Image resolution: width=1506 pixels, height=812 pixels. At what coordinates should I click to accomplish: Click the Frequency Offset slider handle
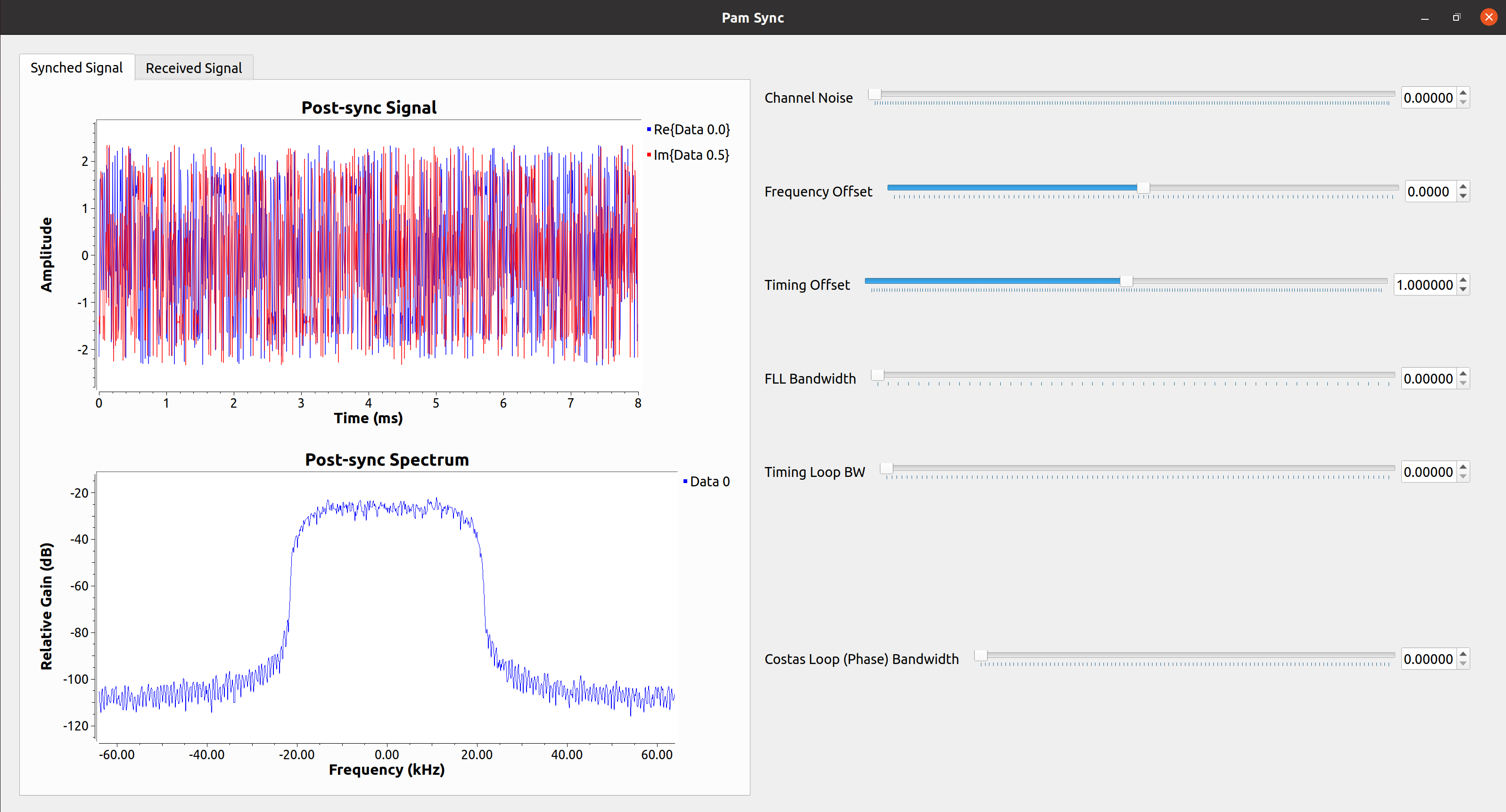pos(1143,188)
